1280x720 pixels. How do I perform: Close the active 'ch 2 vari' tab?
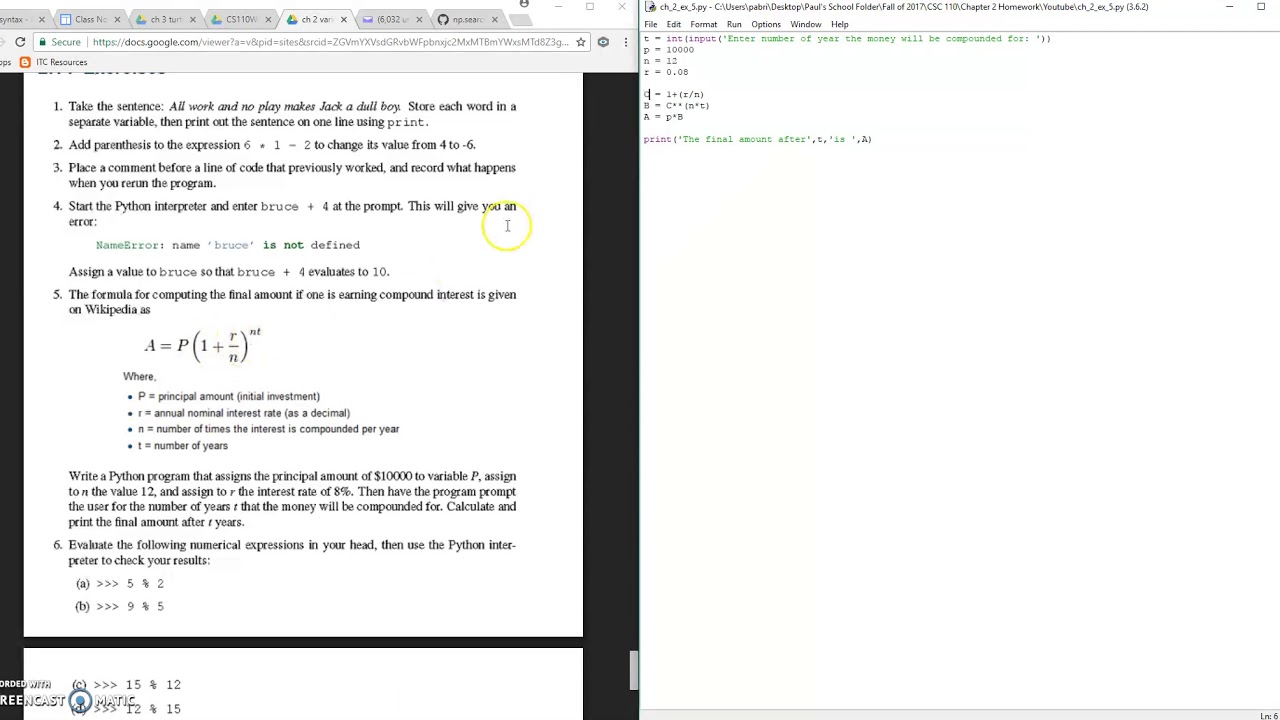343,19
